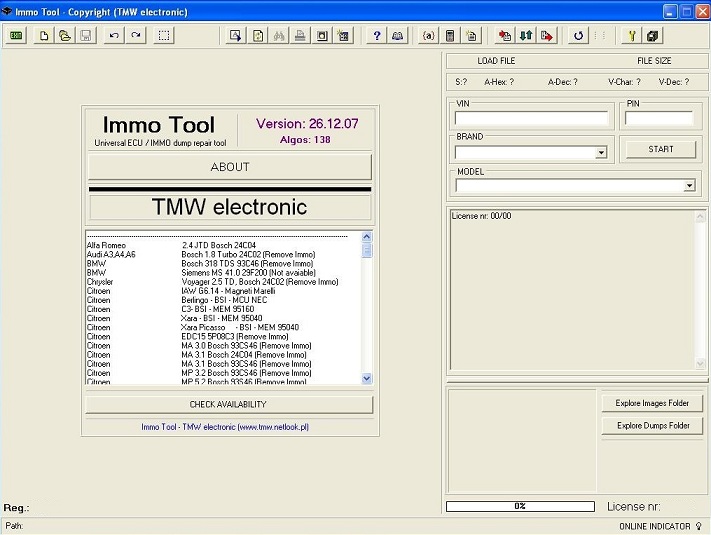Click the black square chip icon
711x535 pixels.
tap(322, 36)
